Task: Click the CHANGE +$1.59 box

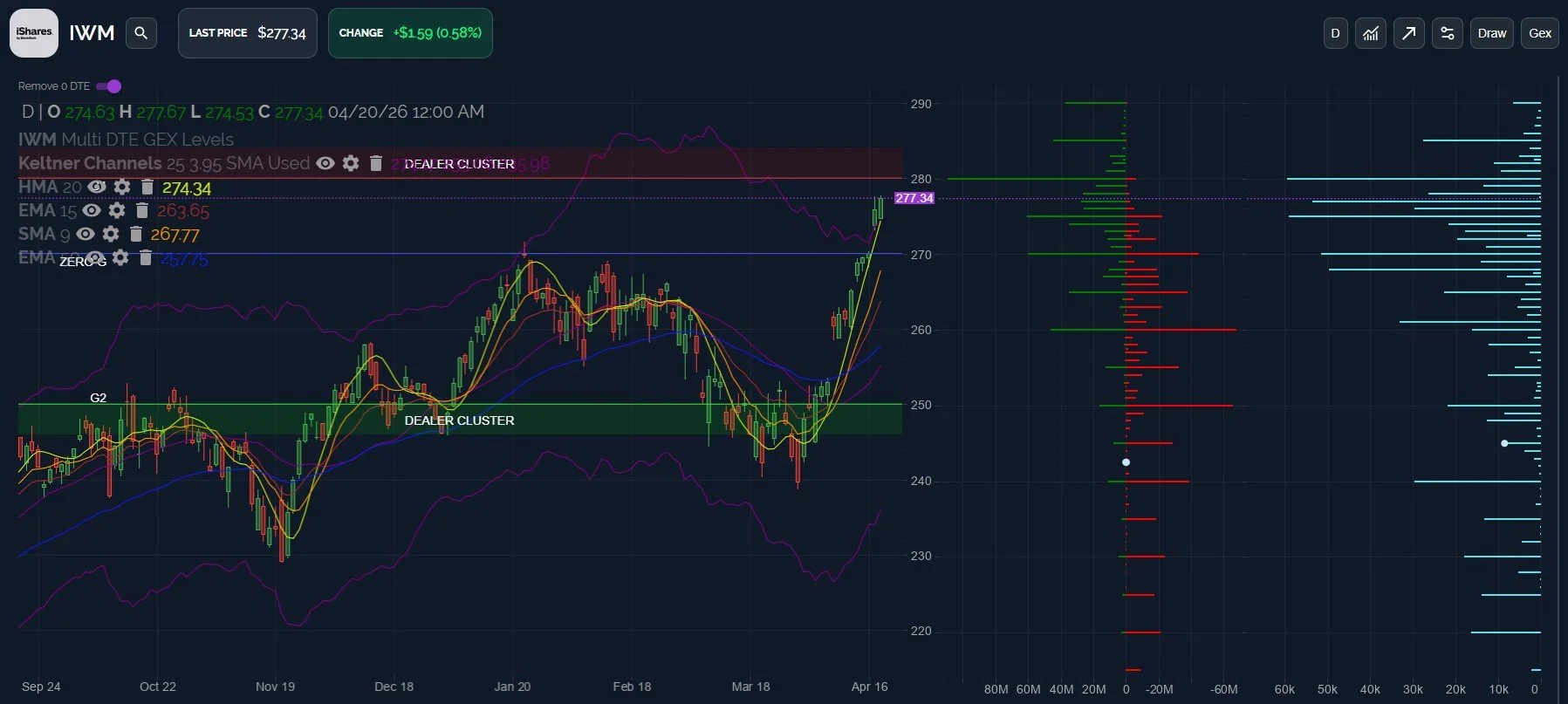Action: pos(410,33)
